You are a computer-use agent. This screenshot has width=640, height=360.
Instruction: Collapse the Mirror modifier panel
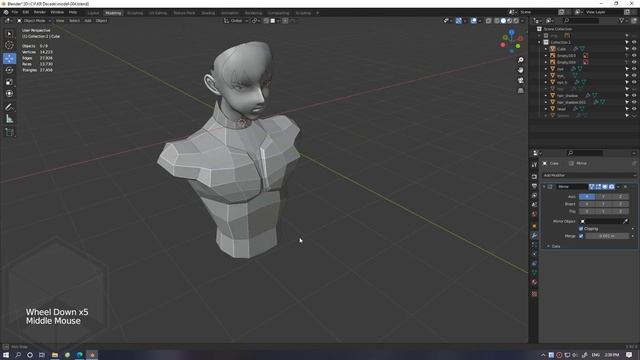click(x=544, y=187)
